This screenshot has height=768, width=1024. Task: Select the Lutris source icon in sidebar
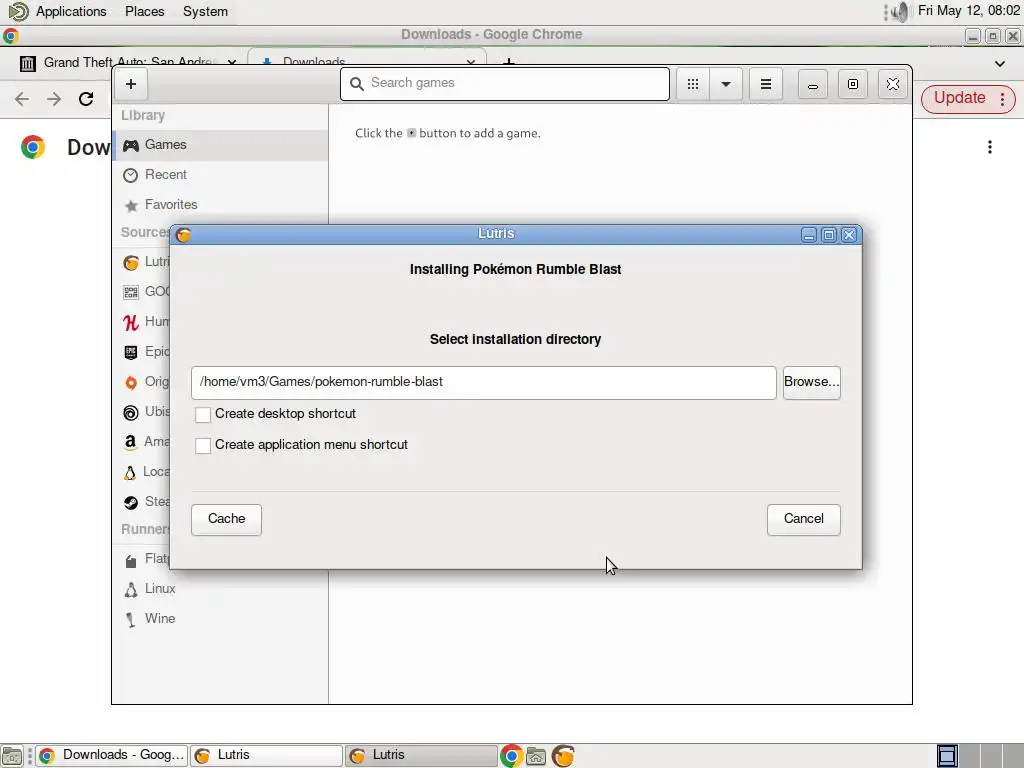[x=131, y=263]
